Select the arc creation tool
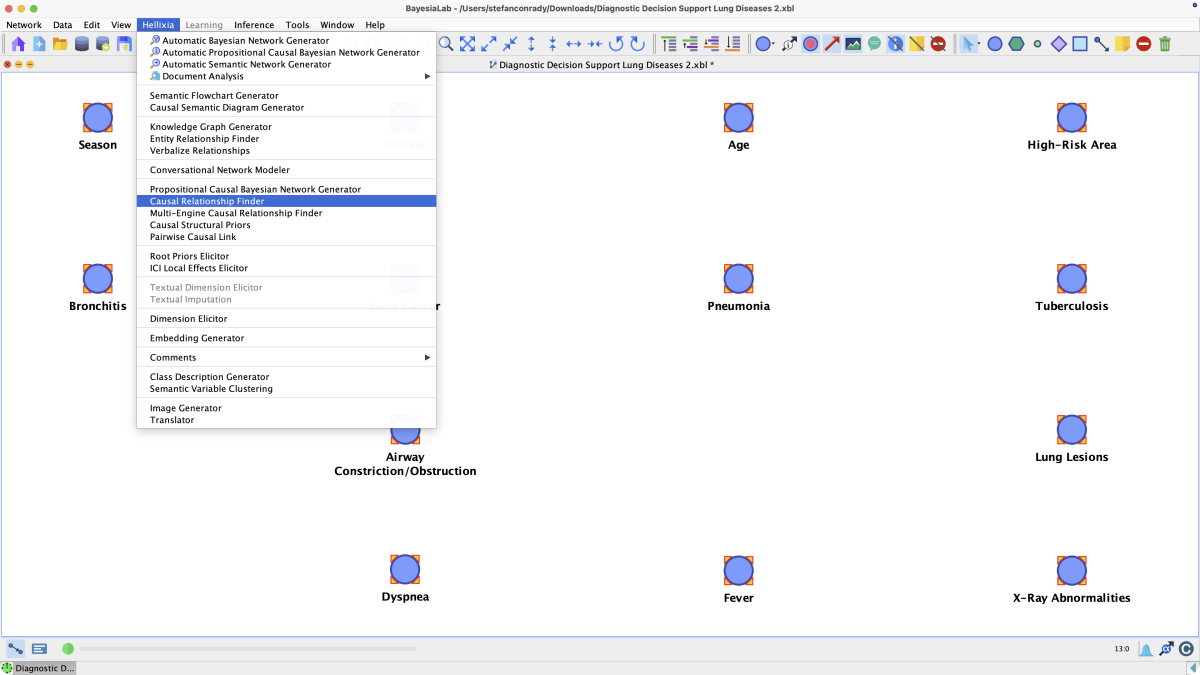Viewport: 1200px width, 675px height. (1101, 44)
